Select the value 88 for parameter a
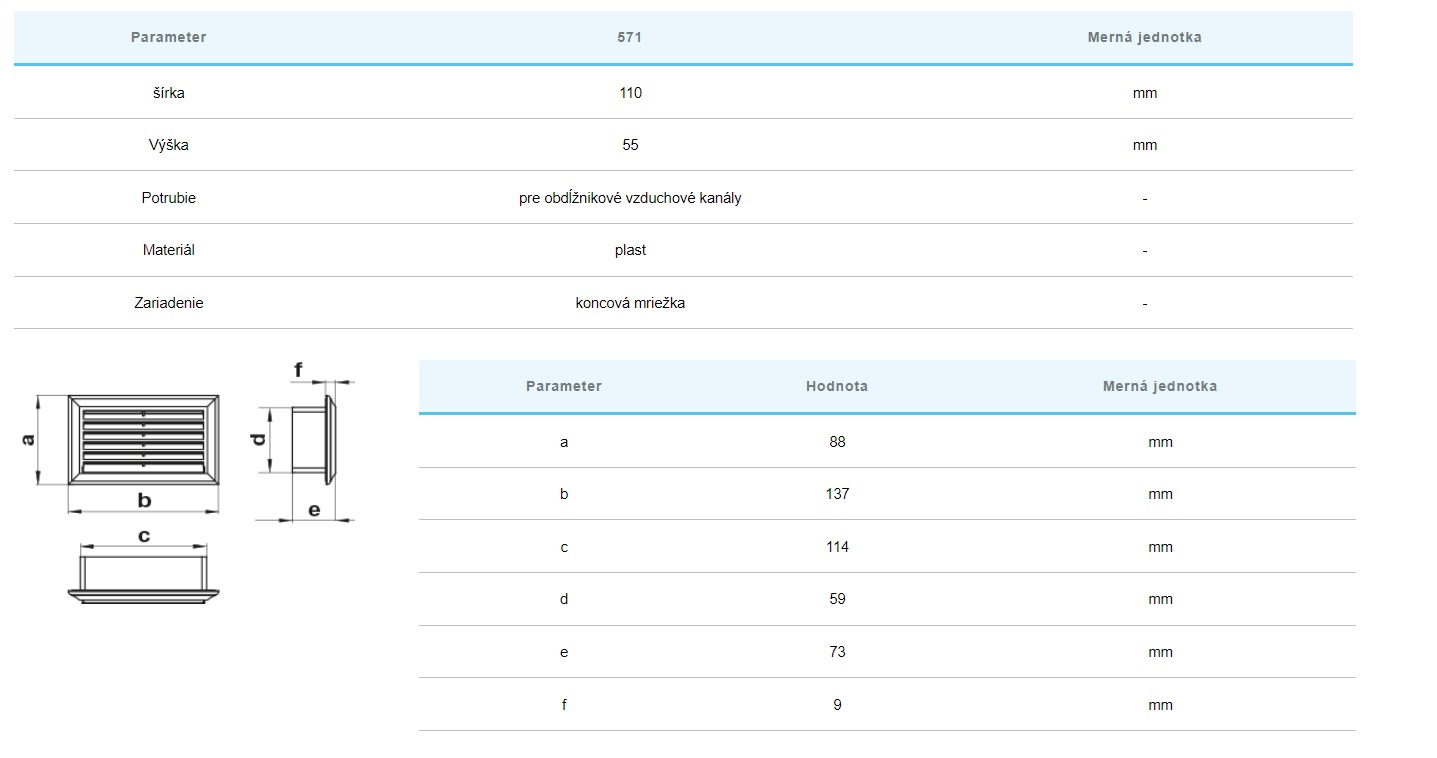The width and height of the screenshot is (1437, 758). click(837, 442)
